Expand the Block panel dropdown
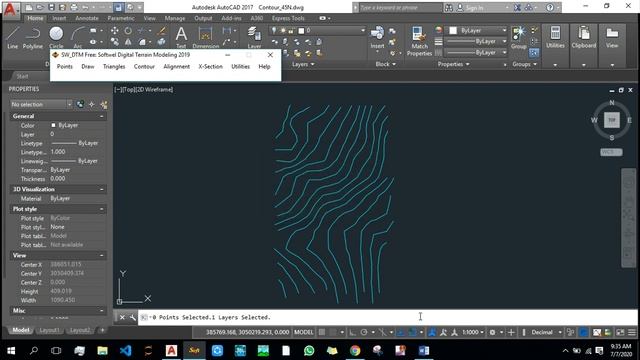The image size is (640, 360). (x=385, y=64)
